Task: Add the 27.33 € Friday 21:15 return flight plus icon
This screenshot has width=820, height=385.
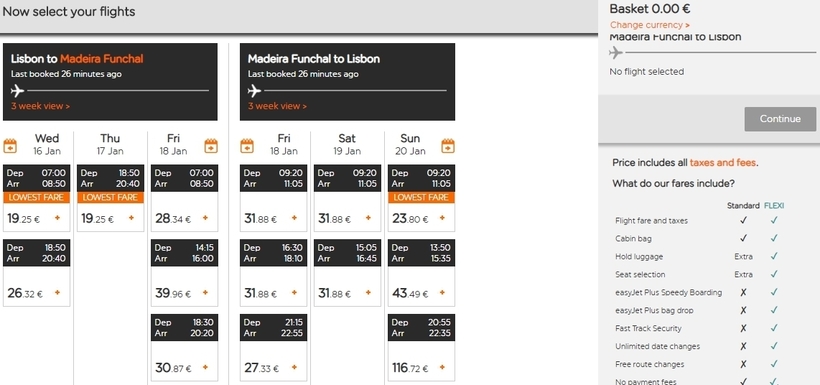Action: (294, 367)
